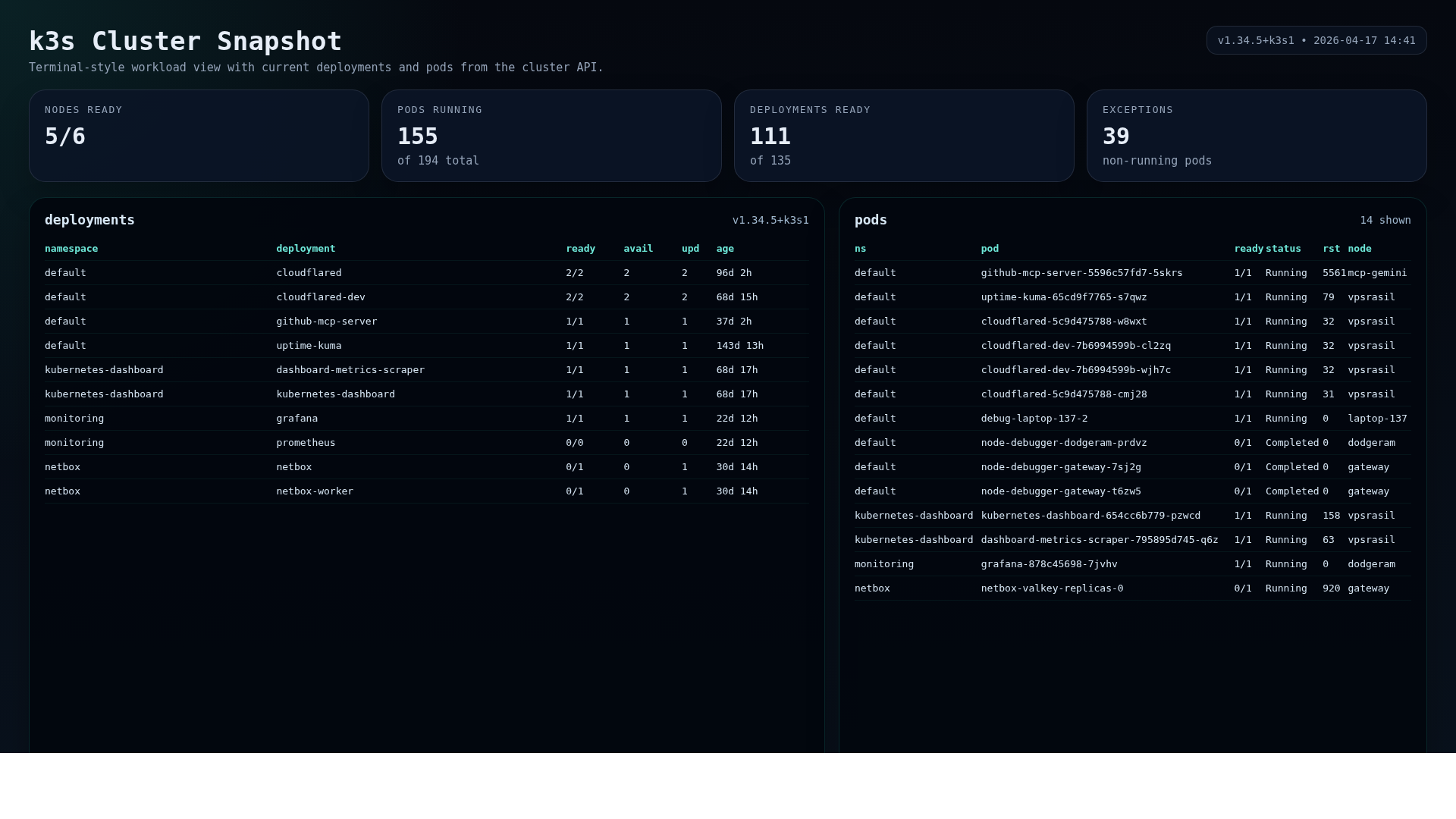Click the EXCEPTIONS non-running pods card
This screenshot has width=1456, height=819.
1257,136
